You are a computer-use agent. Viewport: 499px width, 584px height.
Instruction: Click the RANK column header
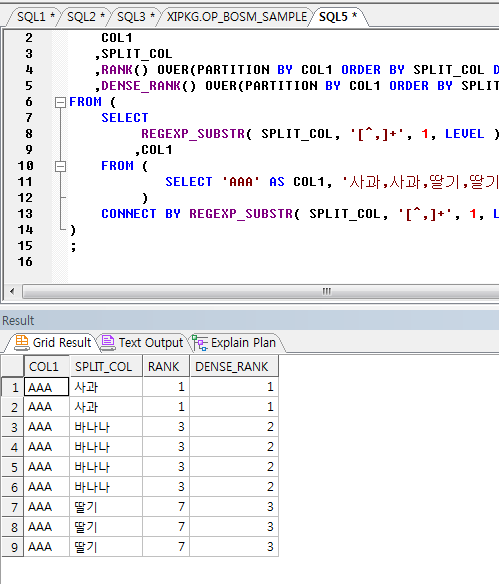pyautogui.click(x=166, y=366)
